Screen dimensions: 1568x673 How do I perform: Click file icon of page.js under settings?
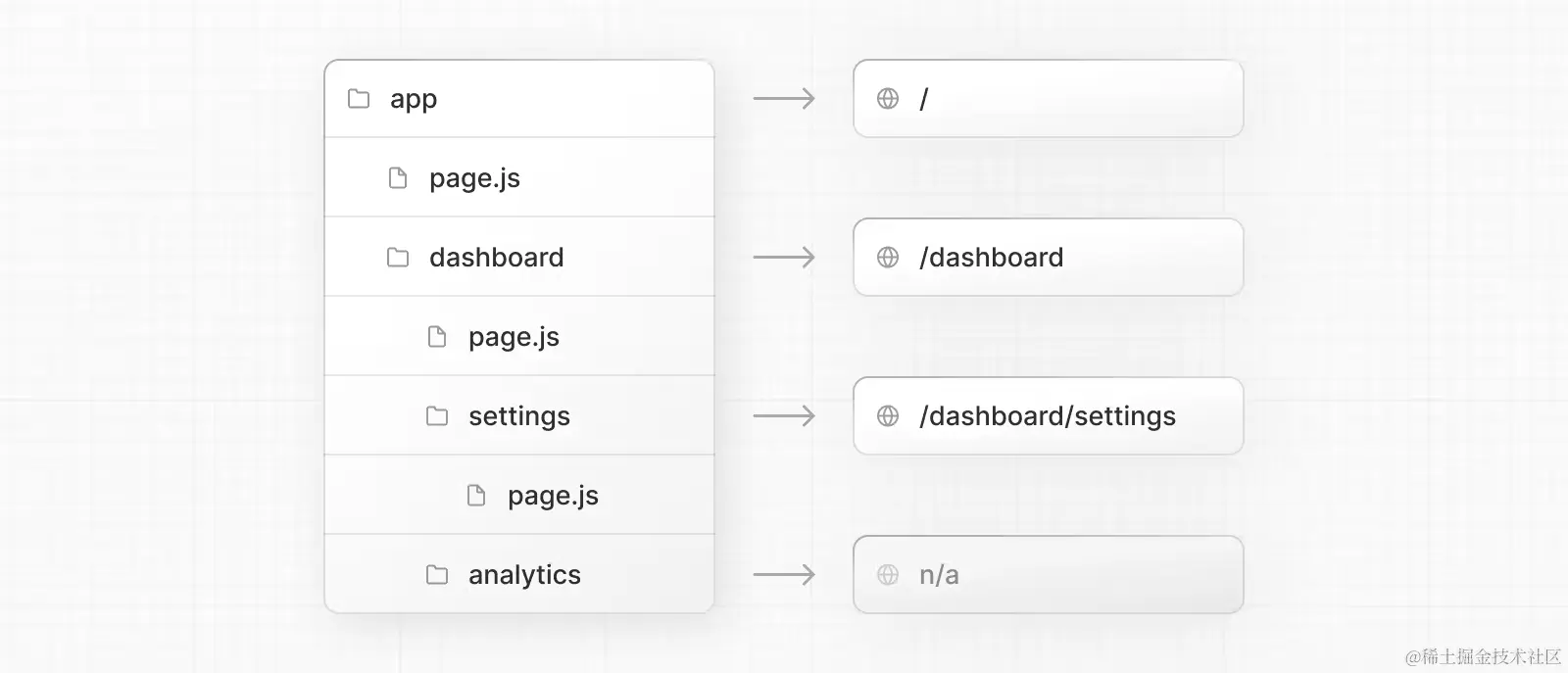(476, 496)
